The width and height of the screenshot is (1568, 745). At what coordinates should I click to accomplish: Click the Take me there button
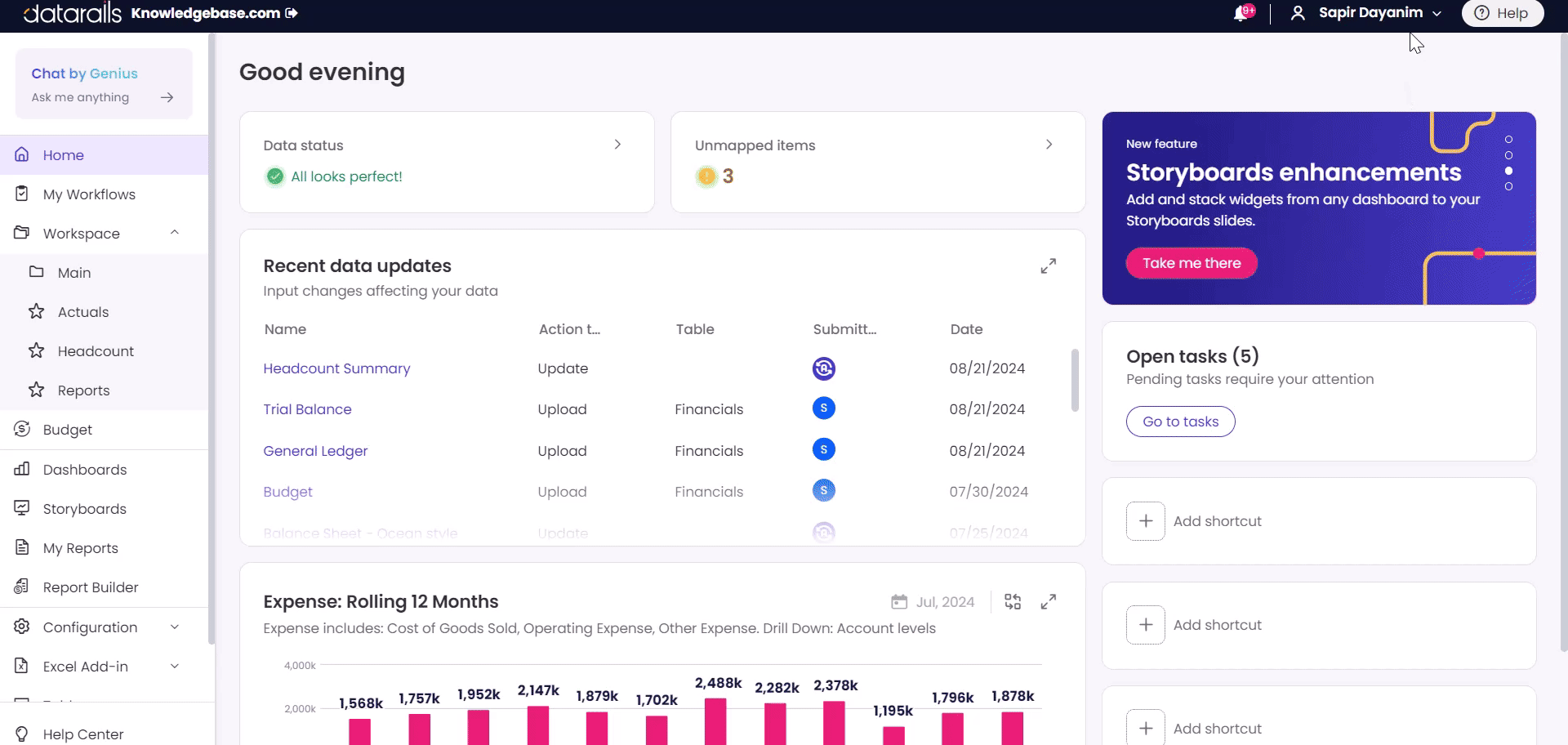[1191, 263]
